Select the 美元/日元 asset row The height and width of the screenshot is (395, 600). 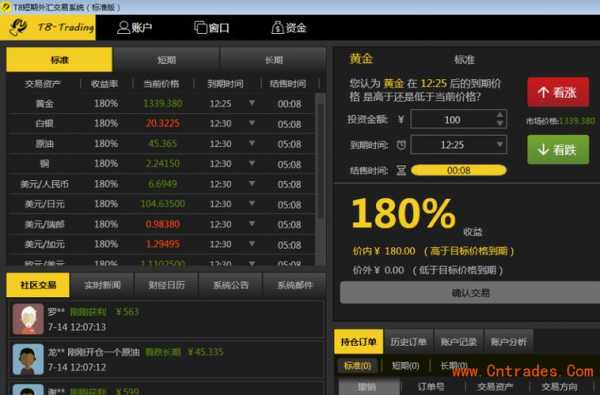coord(161,204)
